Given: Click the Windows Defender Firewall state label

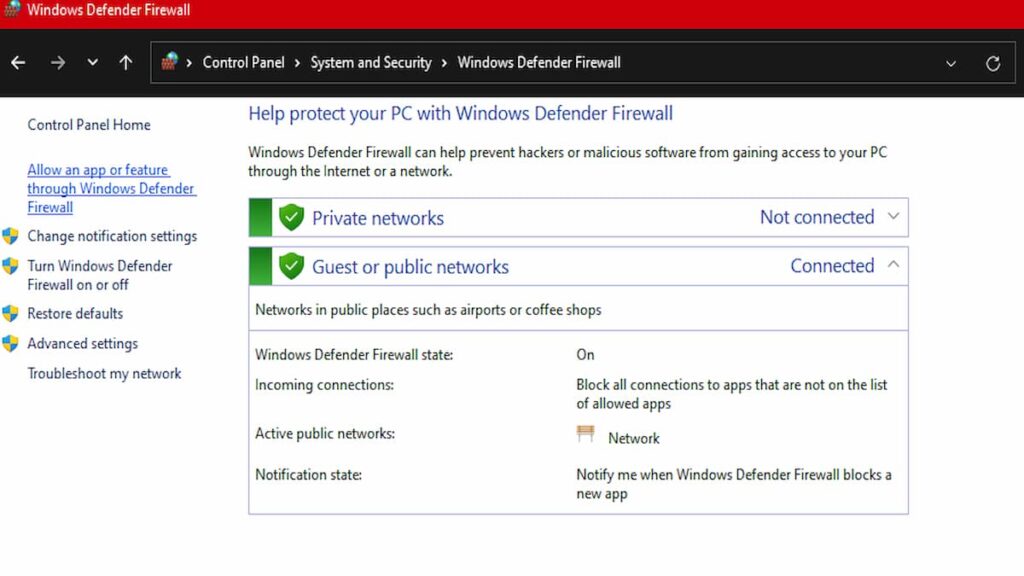Looking at the screenshot, I should (x=354, y=355).
